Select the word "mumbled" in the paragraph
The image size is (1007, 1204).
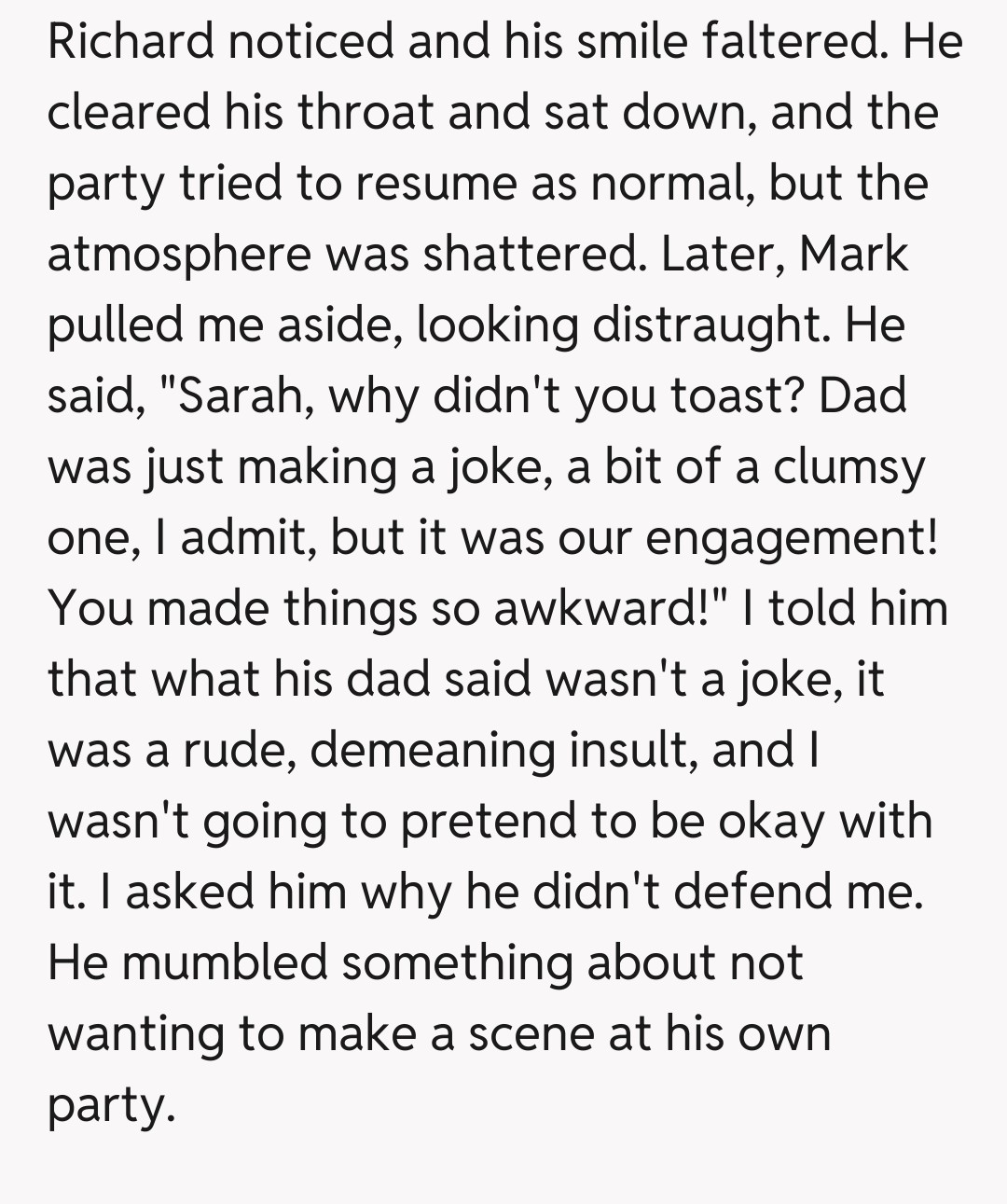point(225,963)
